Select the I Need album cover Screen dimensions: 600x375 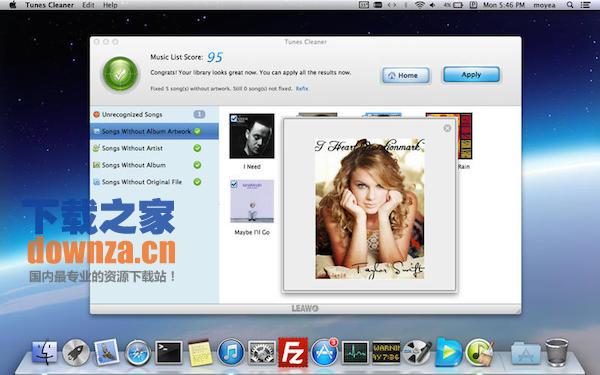click(252, 136)
